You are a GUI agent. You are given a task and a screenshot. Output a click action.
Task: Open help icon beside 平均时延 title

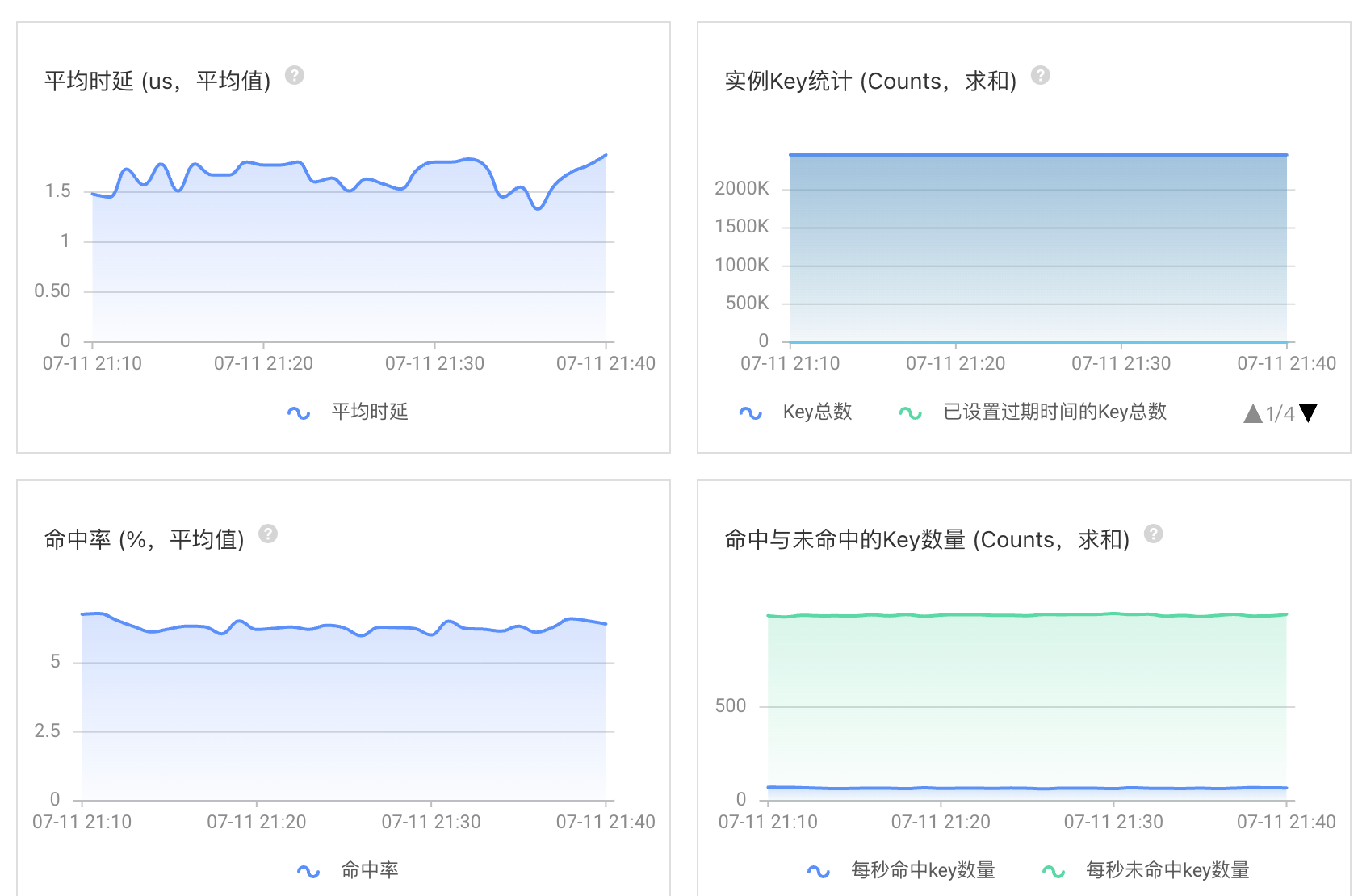(295, 75)
